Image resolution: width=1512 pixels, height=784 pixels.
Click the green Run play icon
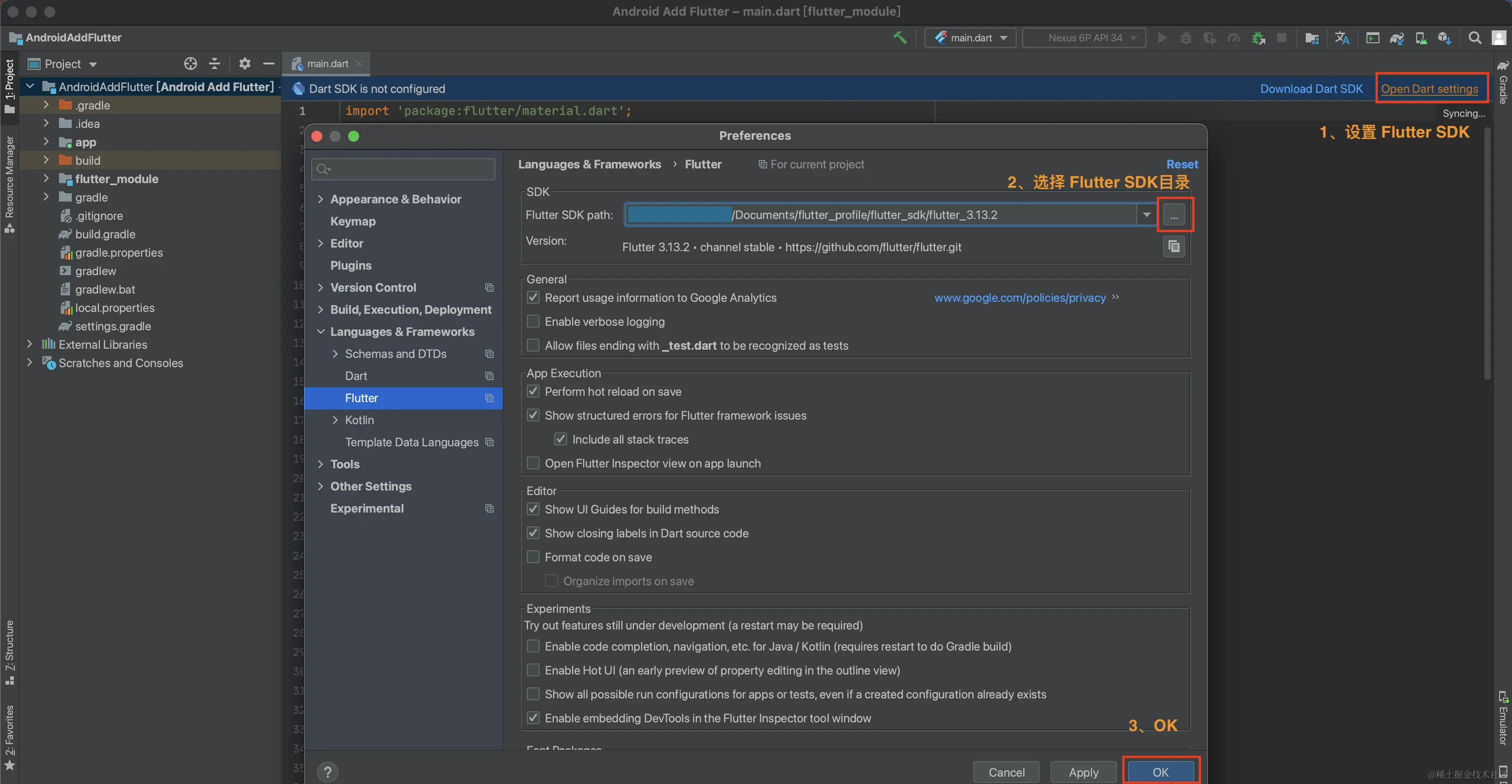(1161, 37)
